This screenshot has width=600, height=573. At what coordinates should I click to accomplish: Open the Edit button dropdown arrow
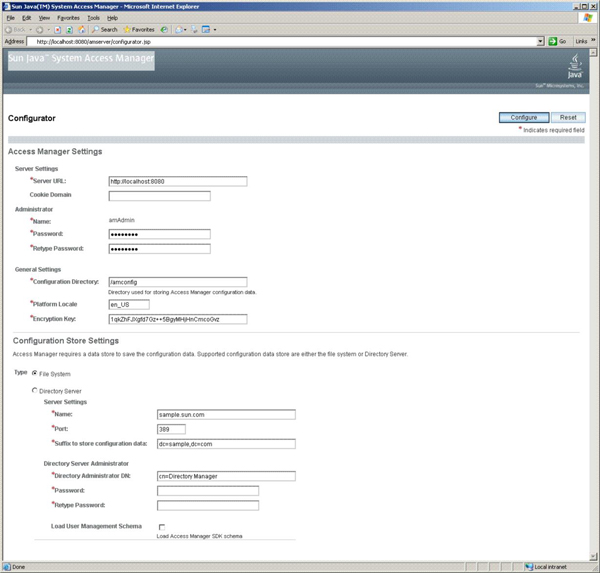[x=215, y=29]
